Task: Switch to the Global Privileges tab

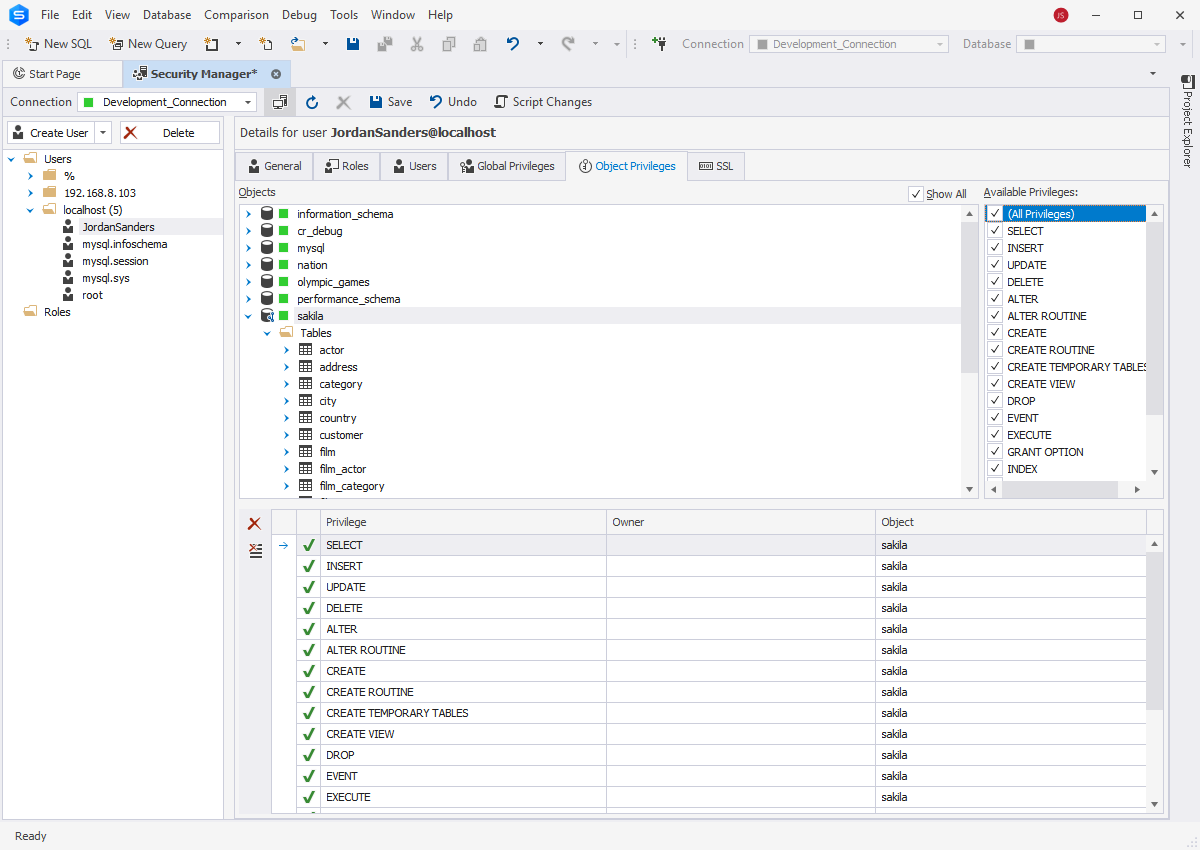Action: 506,166
